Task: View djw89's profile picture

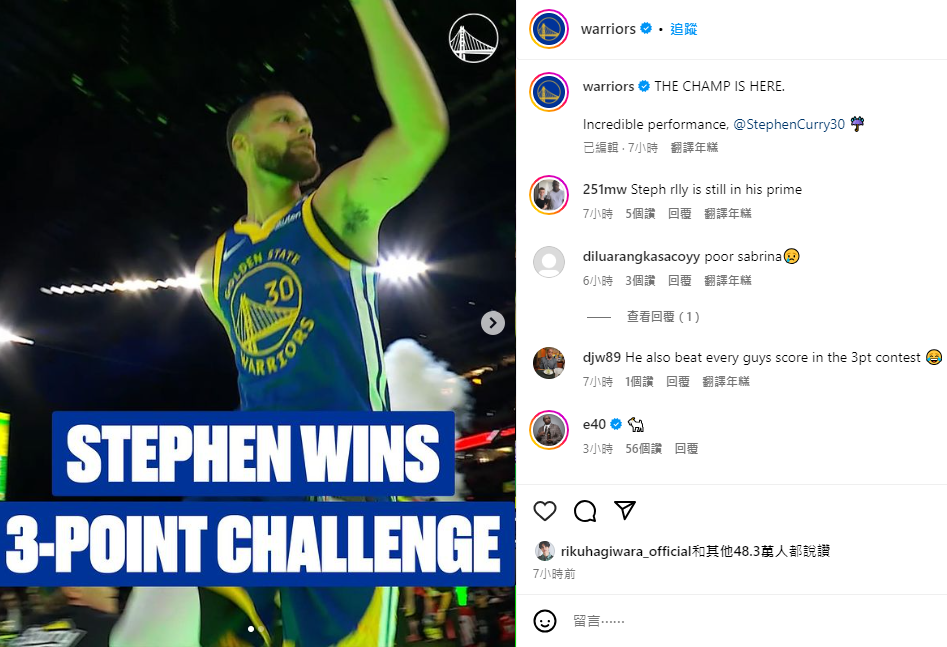Action: tap(549, 362)
